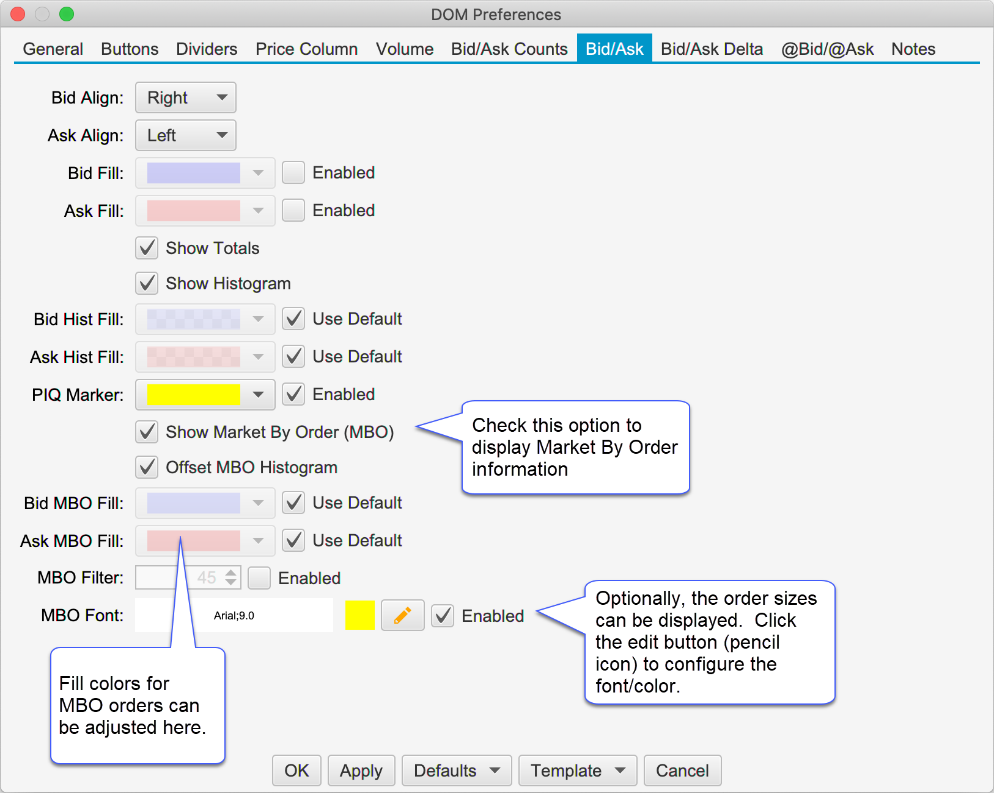Enable the Bid Fill checkbox
The height and width of the screenshot is (793, 994).
pos(293,173)
